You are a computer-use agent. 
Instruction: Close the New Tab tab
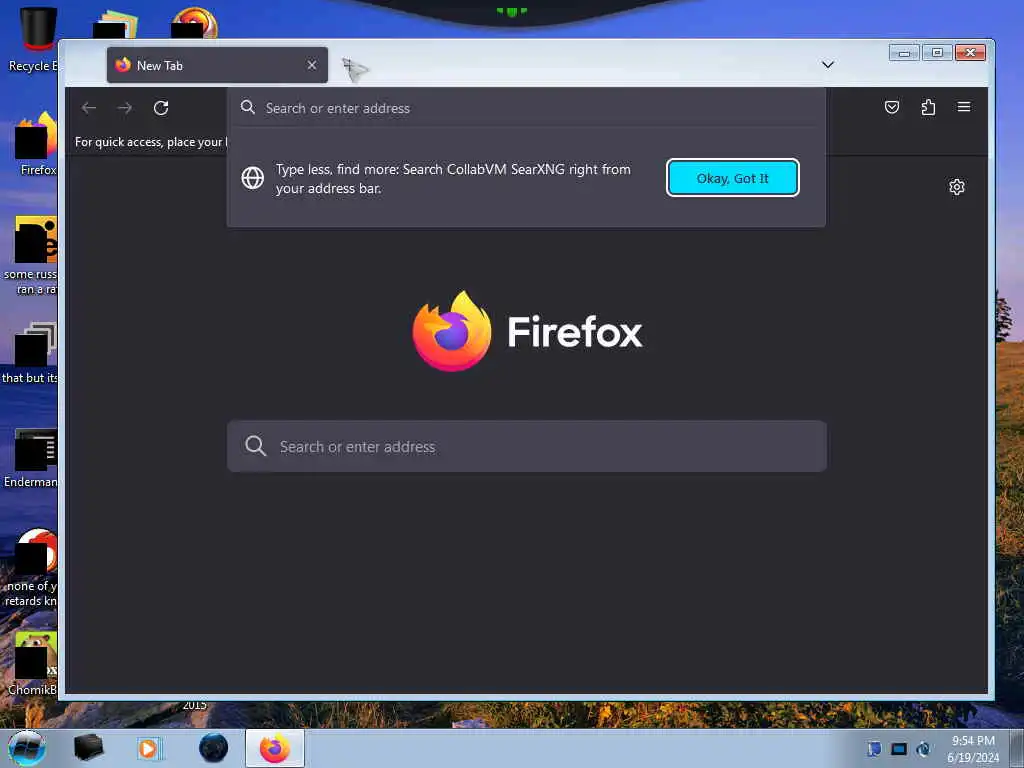tap(312, 65)
